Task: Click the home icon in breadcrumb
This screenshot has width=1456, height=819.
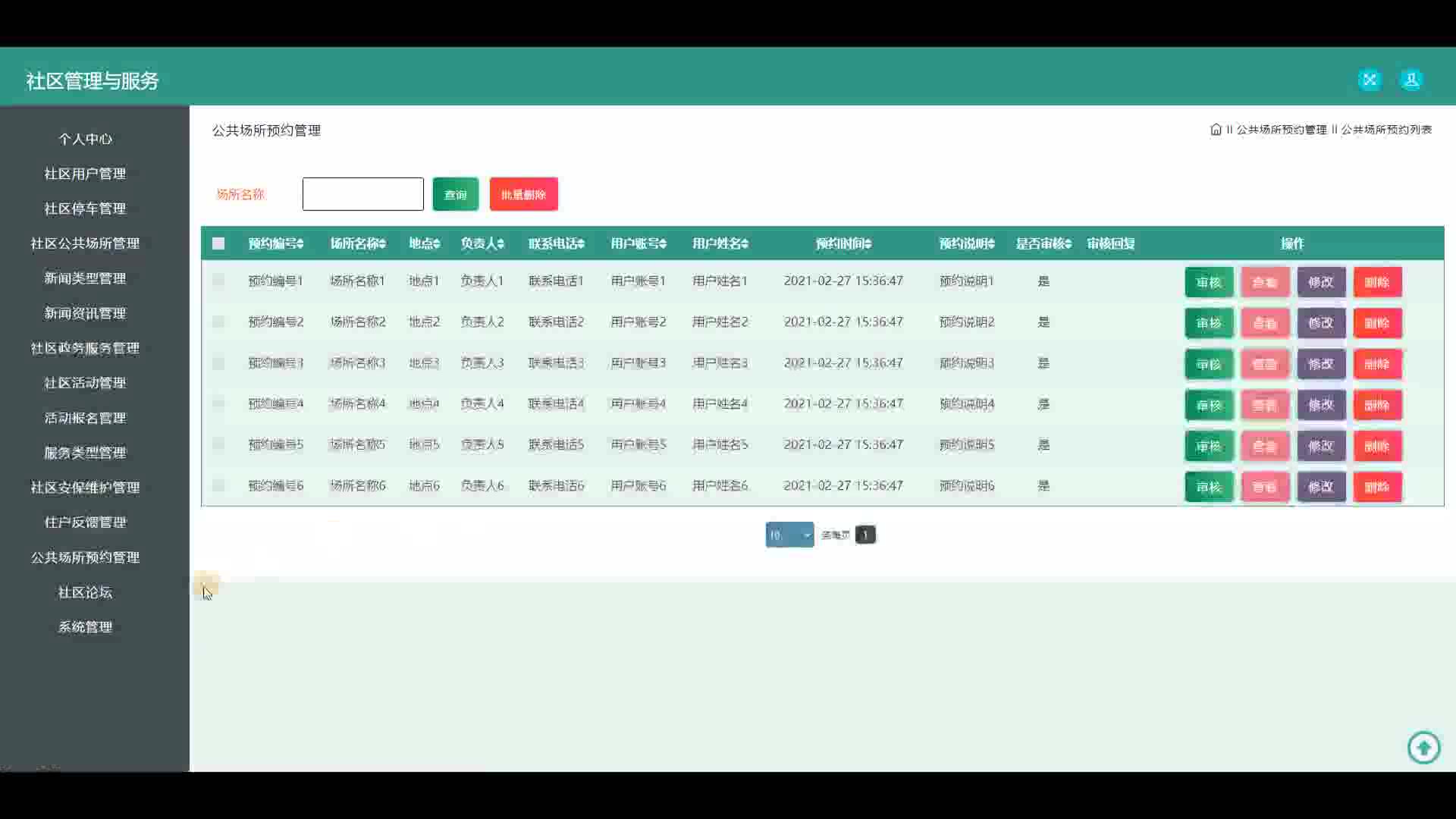Action: 1216,130
